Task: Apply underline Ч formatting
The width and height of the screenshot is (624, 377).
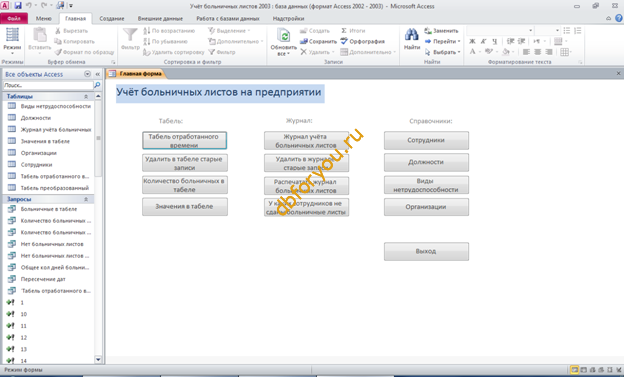Action: point(494,41)
